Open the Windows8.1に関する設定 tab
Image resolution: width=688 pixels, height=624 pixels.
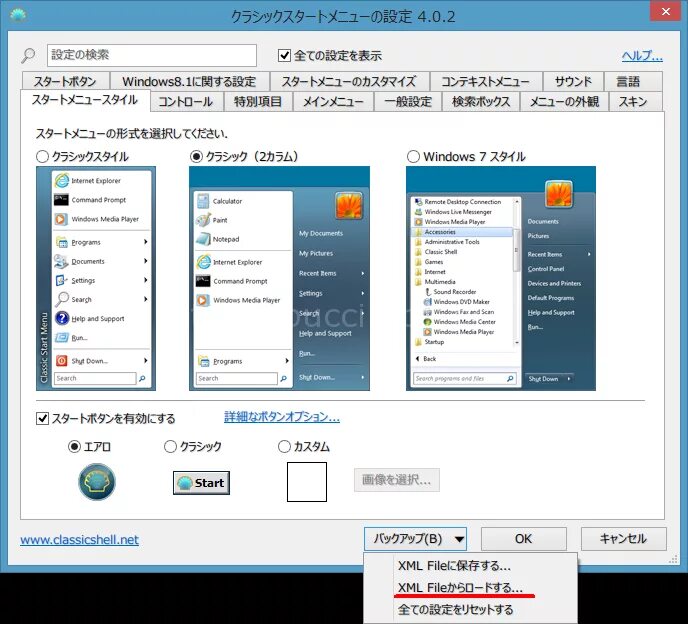[189, 81]
